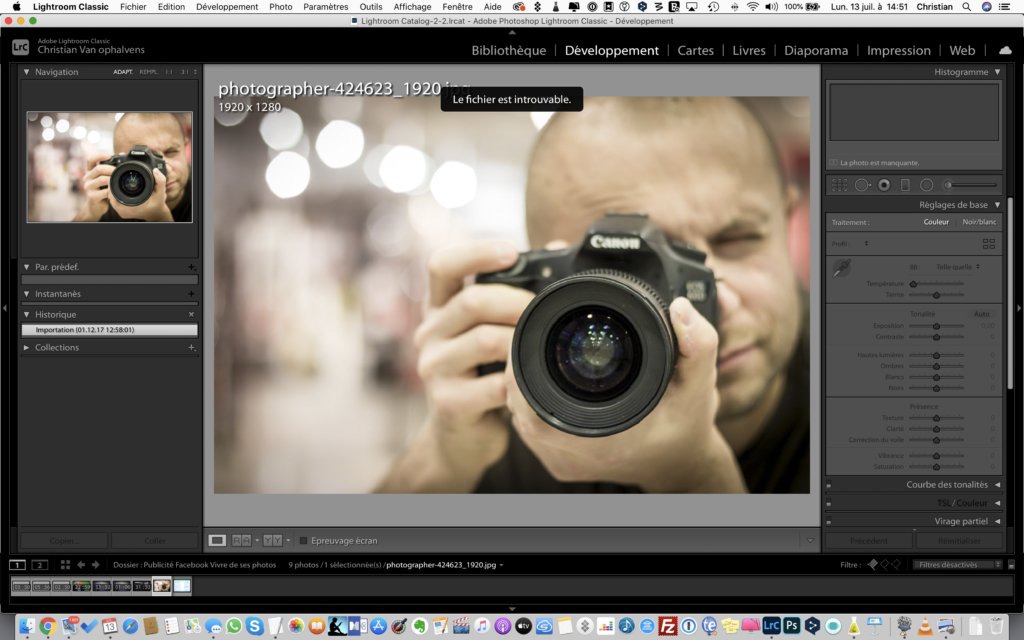Open the Impression module
This screenshot has height=640, width=1024.
click(899, 50)
